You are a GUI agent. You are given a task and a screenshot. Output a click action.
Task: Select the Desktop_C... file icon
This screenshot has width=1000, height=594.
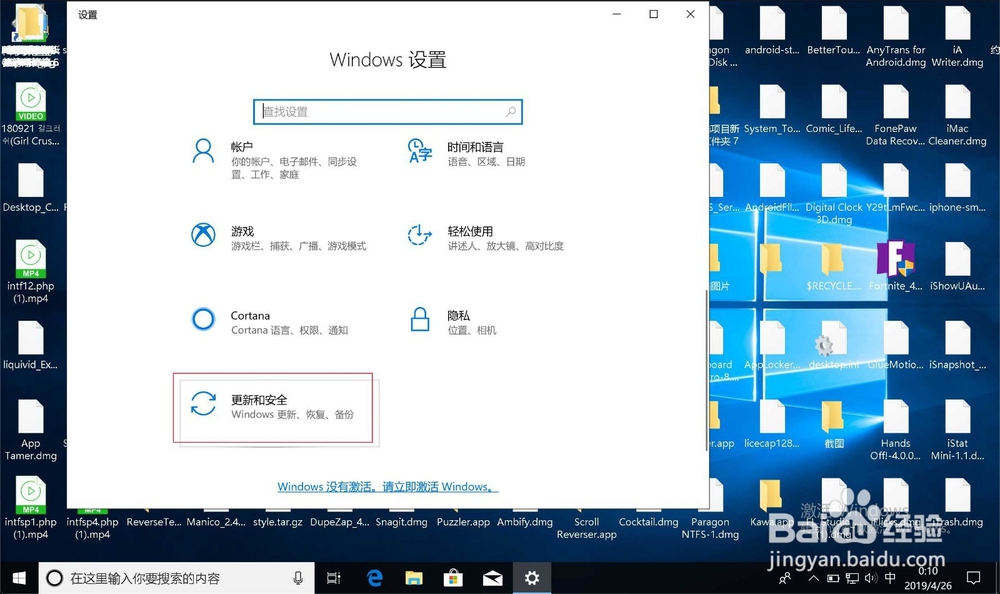[x=31, y=188]
